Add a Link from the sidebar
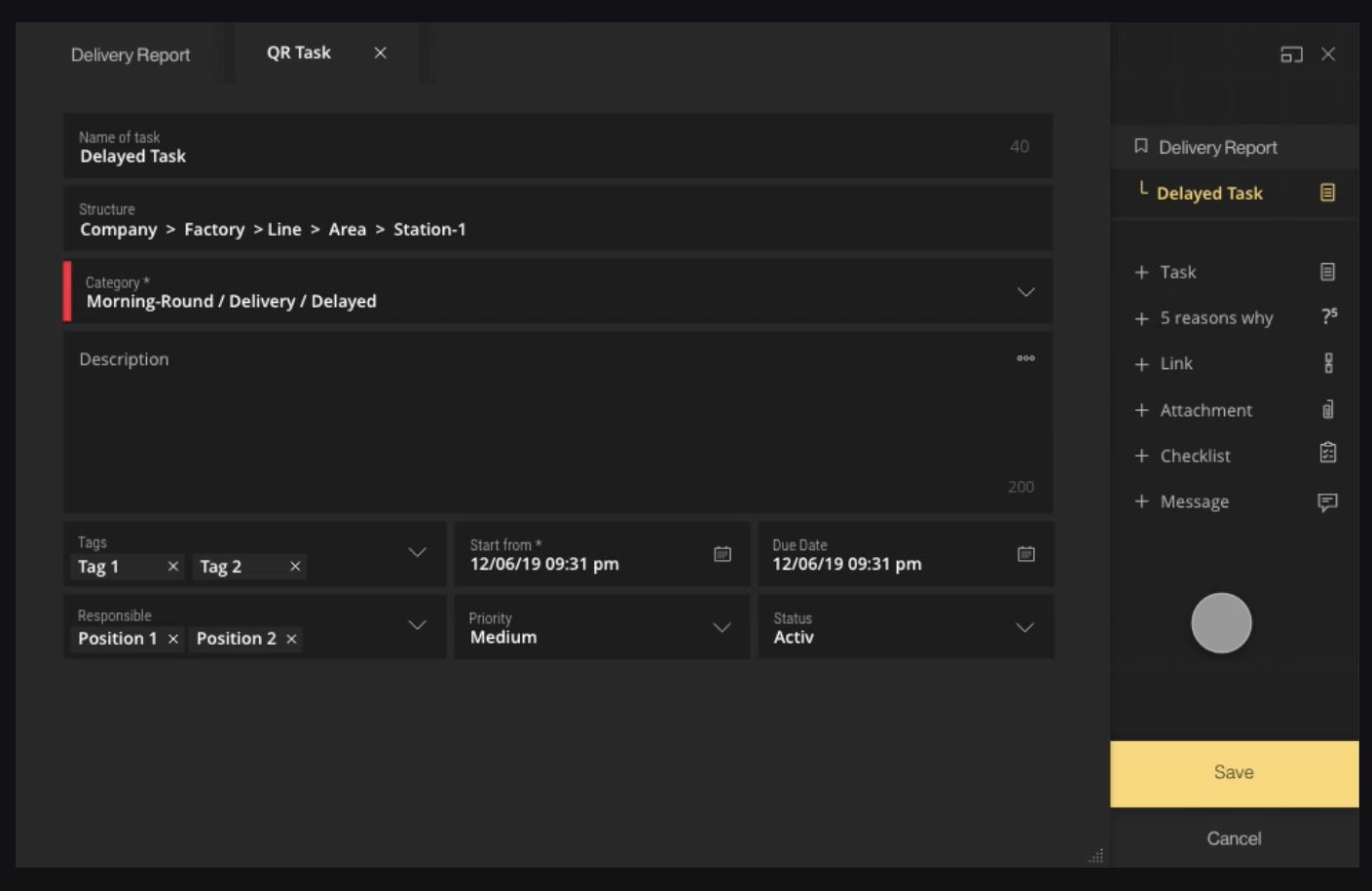 pos(1235,363)
